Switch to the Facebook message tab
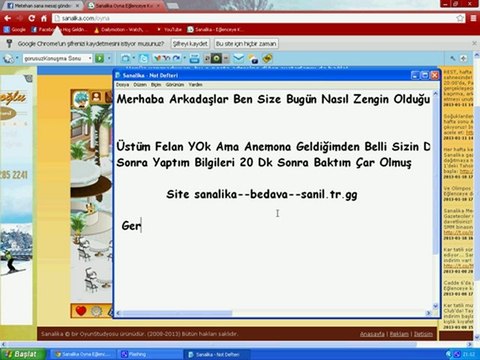 [x=43, y=6]
